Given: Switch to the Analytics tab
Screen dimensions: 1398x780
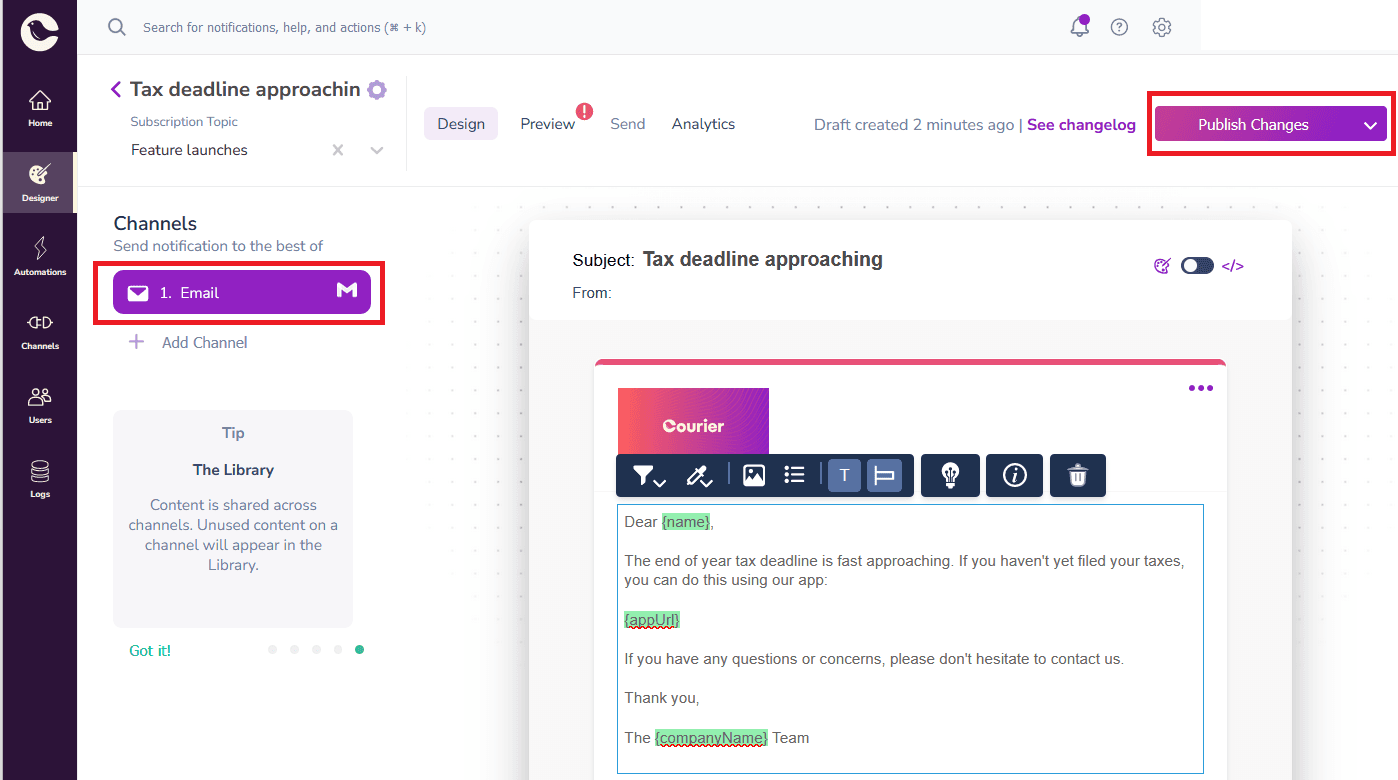Looking at the screenshot, I should 703,124.
